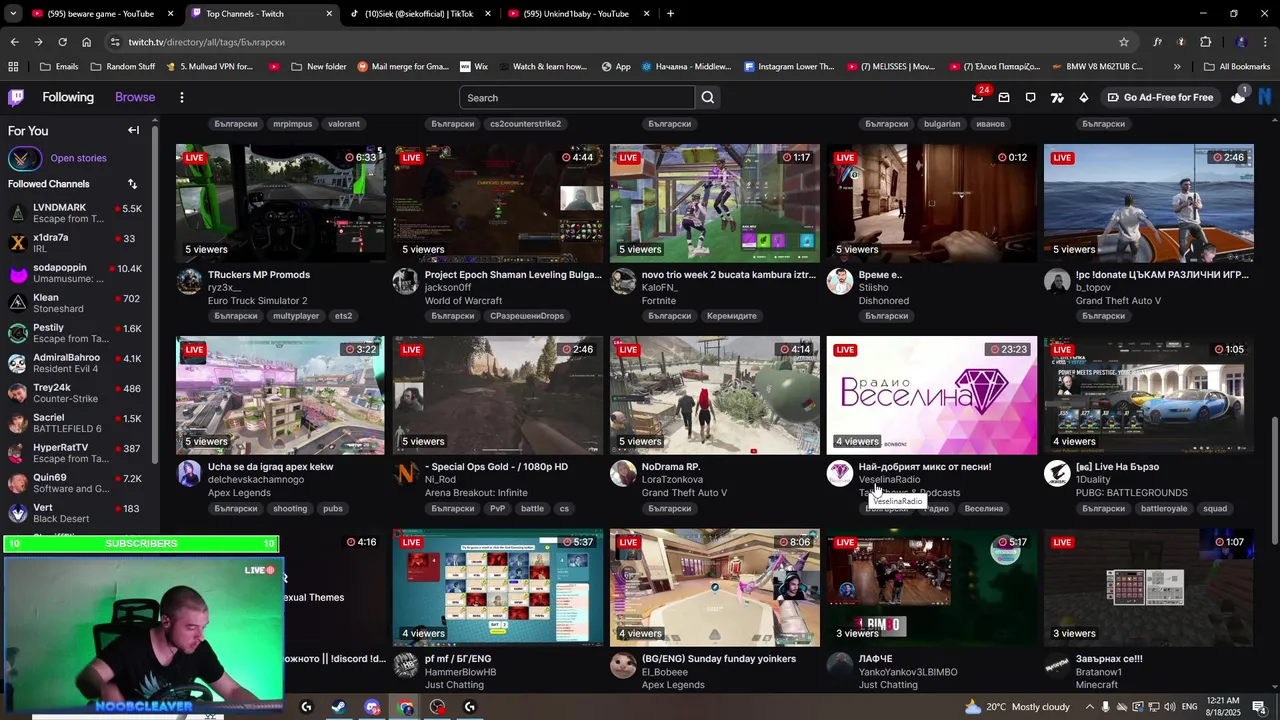
Task: Select the valorant tag
Action: (343, 124)
